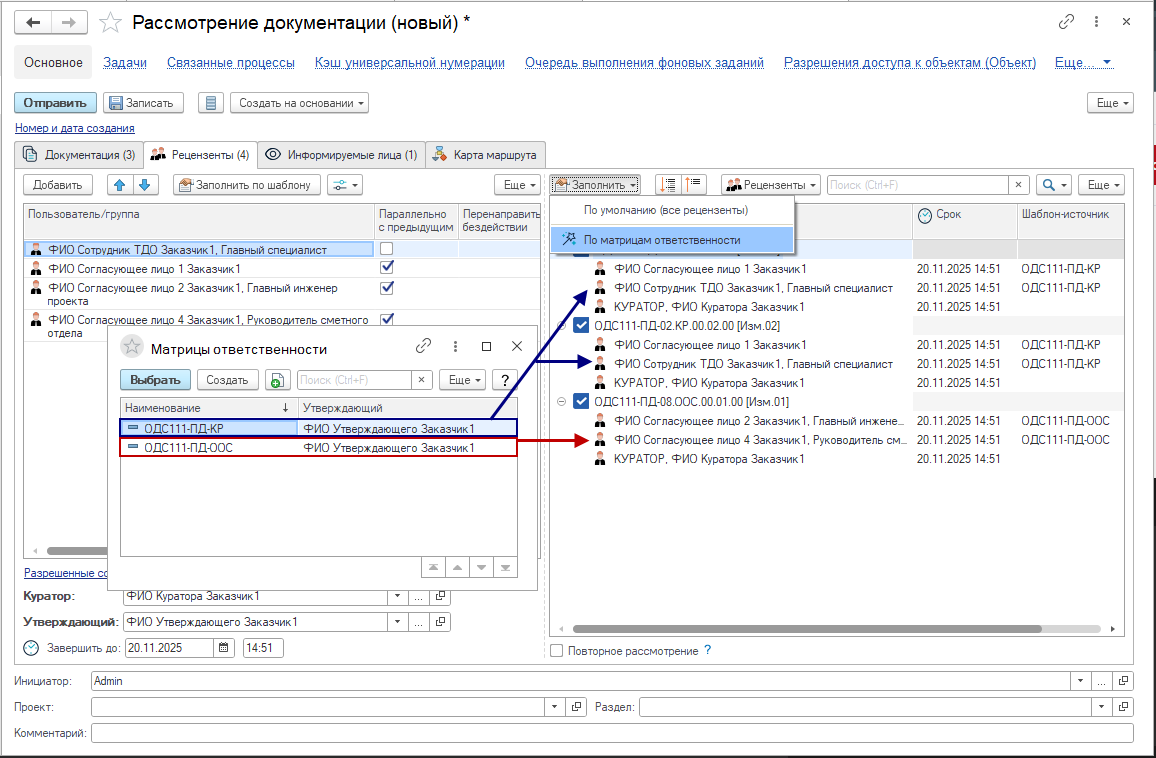This screenshot has width=1156, height=758.
Task: Move reviewer up with blue arrow
Action: click(120, 185)
